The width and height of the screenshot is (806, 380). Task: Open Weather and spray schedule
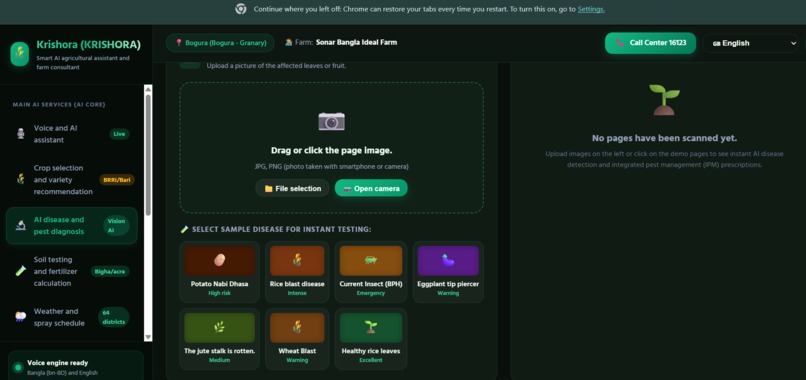click(71, 317)
